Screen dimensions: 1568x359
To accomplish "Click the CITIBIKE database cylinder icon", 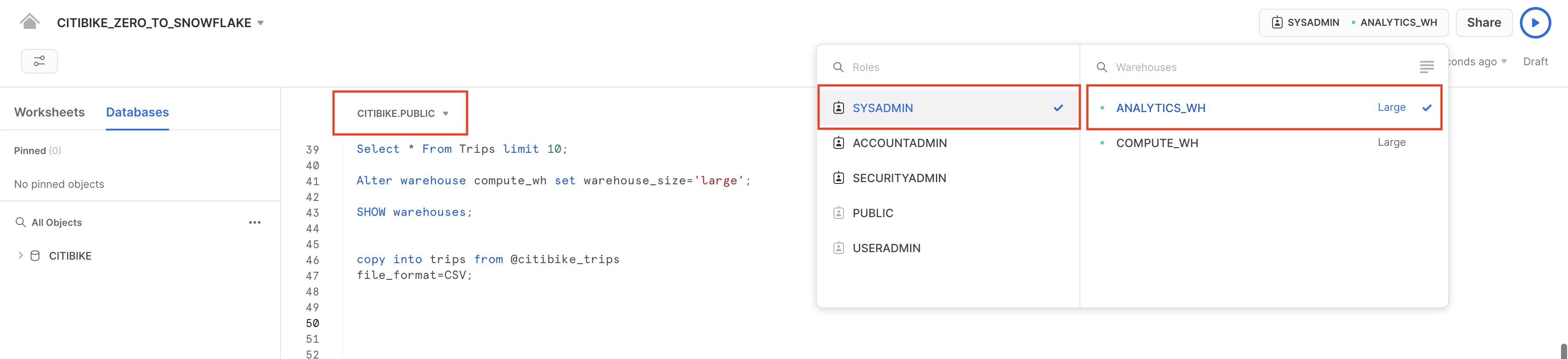I will point(35,256).
